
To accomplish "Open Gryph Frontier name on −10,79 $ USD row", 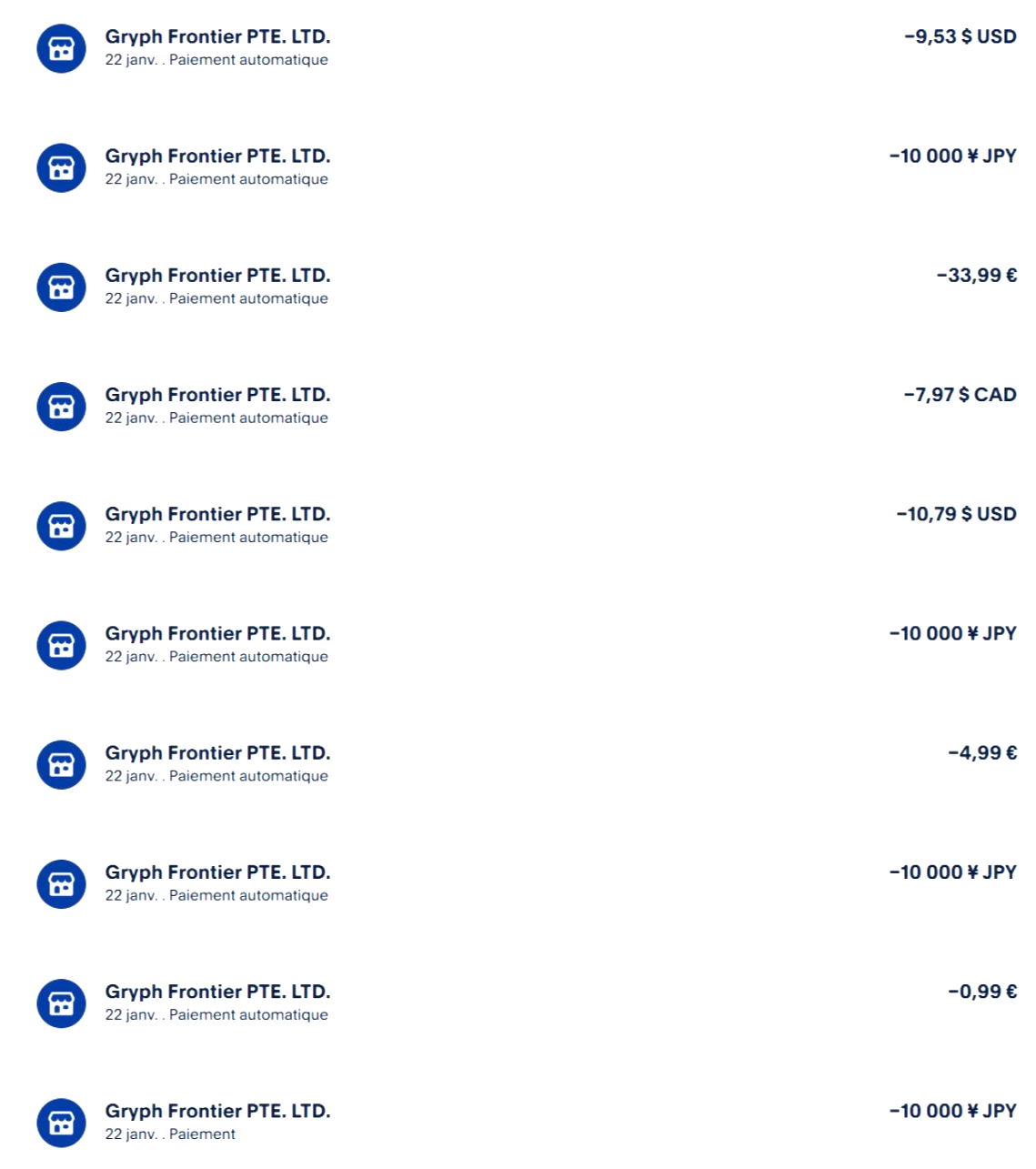I will point(217,514).
